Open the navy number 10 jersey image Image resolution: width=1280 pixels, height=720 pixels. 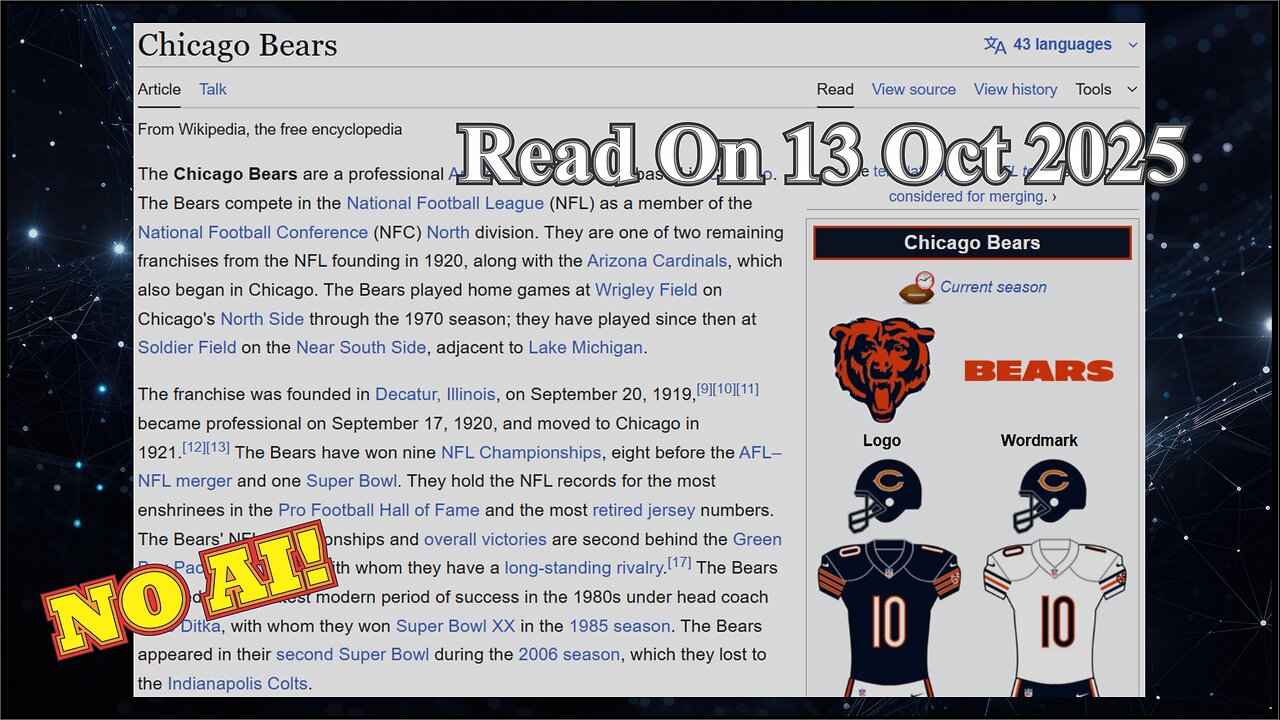(889, 618)
